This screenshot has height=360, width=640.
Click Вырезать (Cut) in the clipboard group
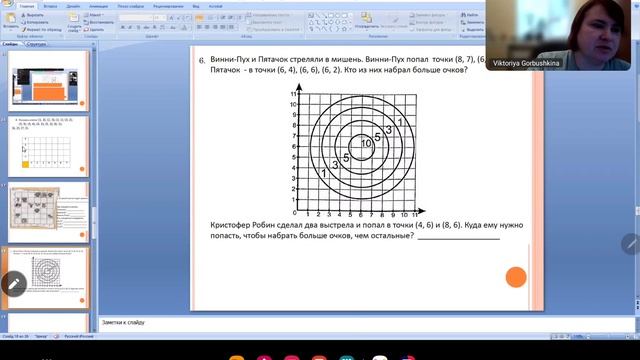click(x=33, y=15)
